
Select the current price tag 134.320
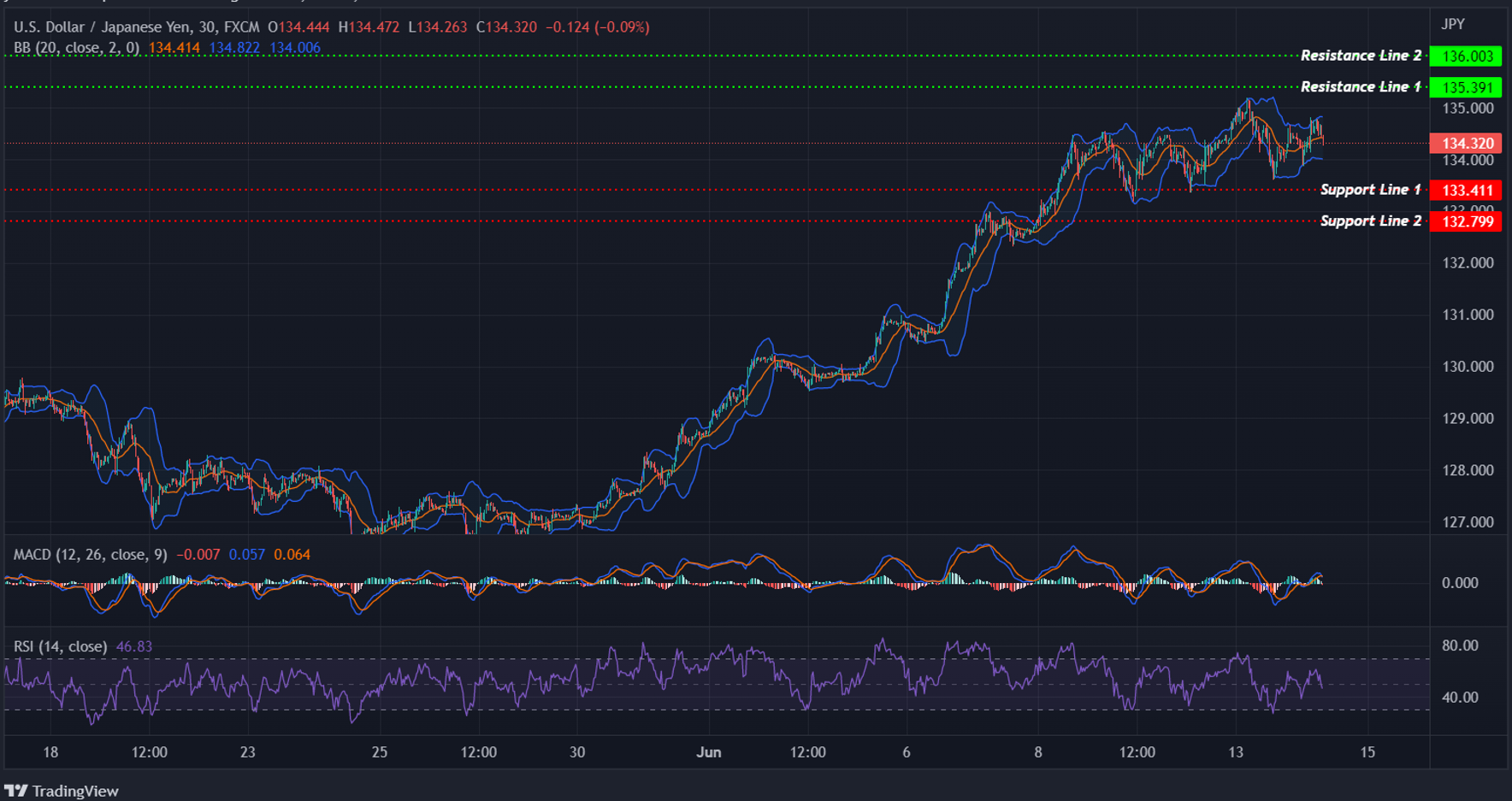click(1465, 143)
